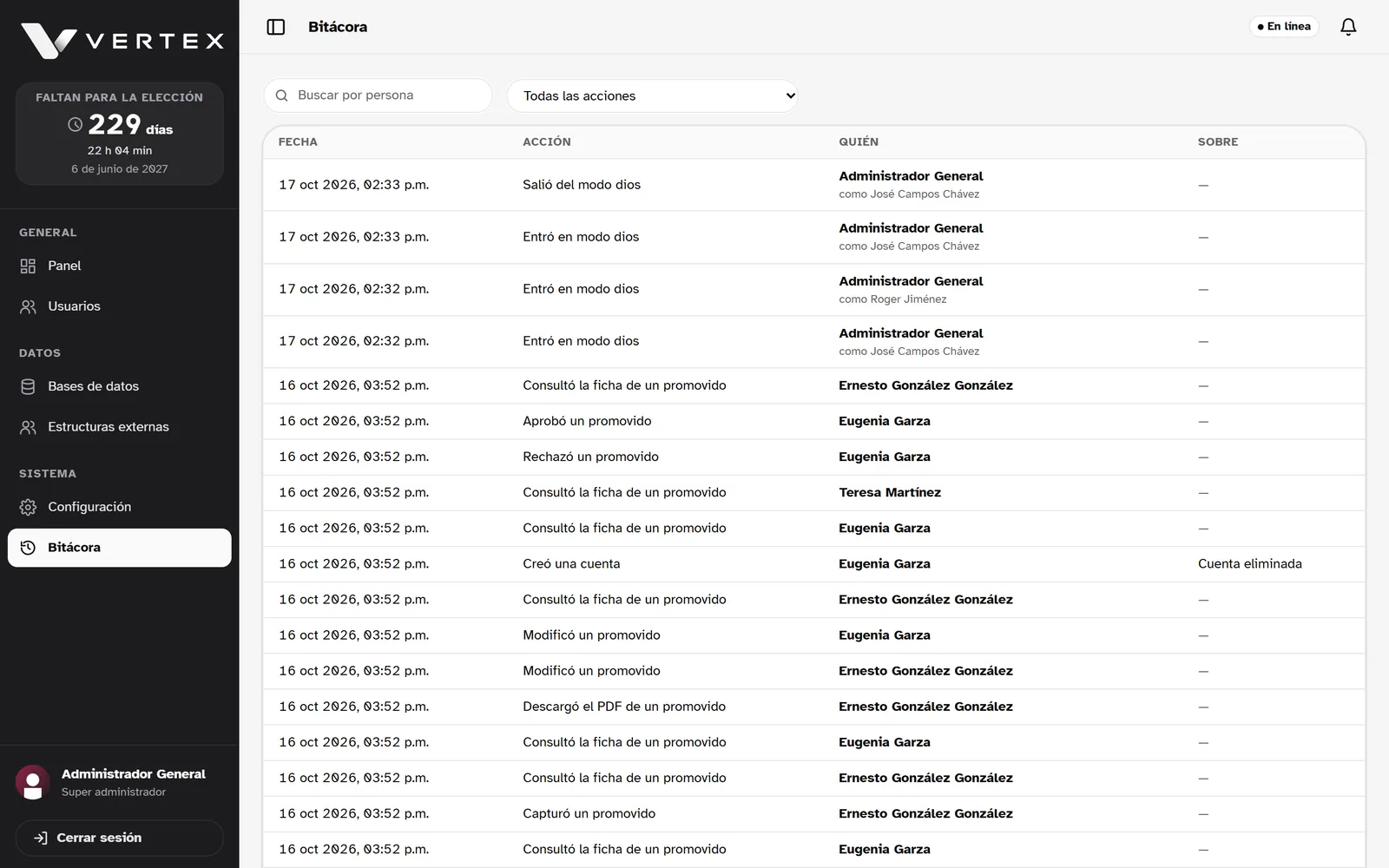
Task: Click the Creó una cuenta entry
Action: pyautogui.click(x=571, y=564)
